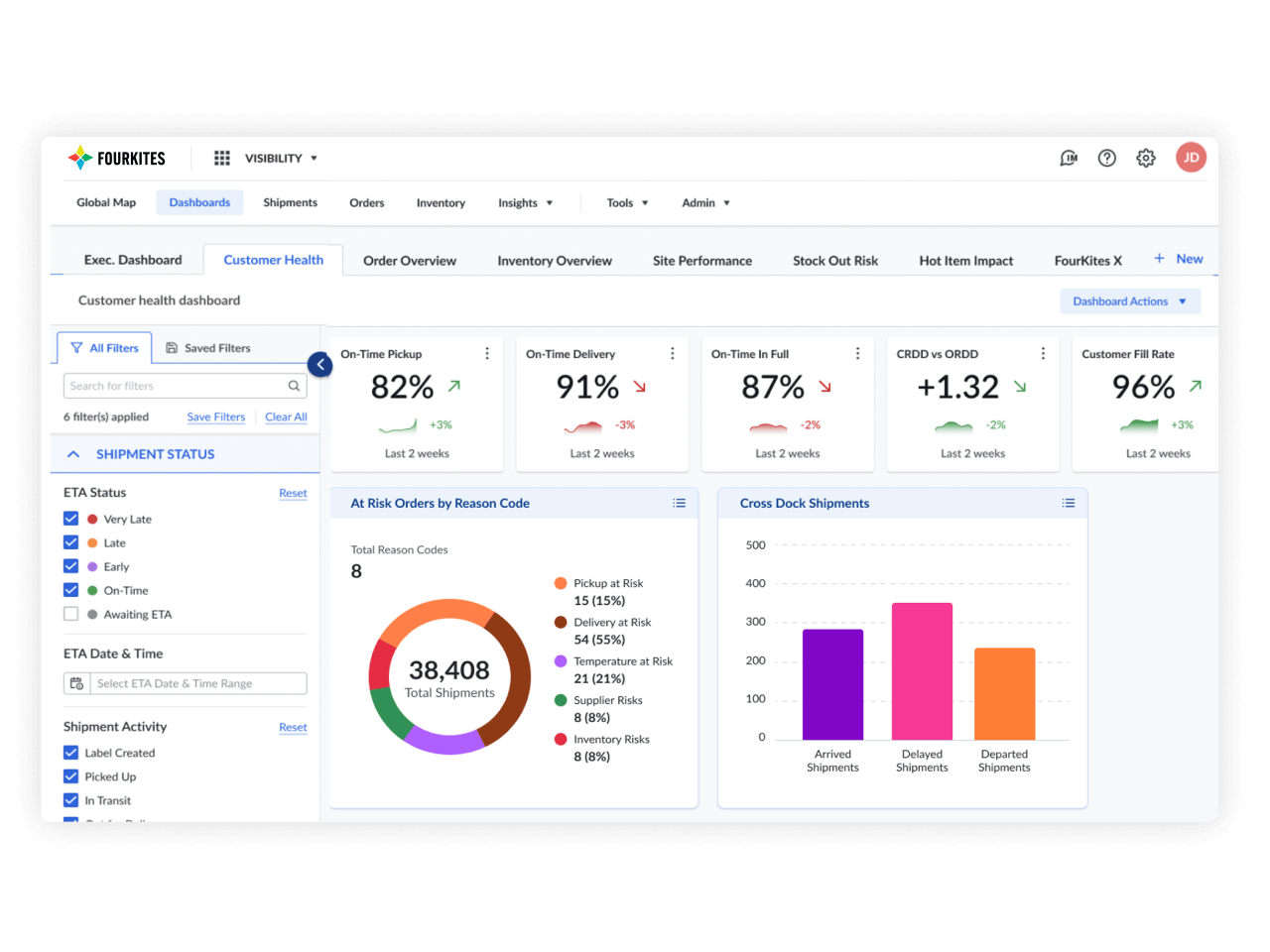Screen dimensions: 1270x952
Task: Click On-Time Pickup upward trend arrow
Action: 454,386
